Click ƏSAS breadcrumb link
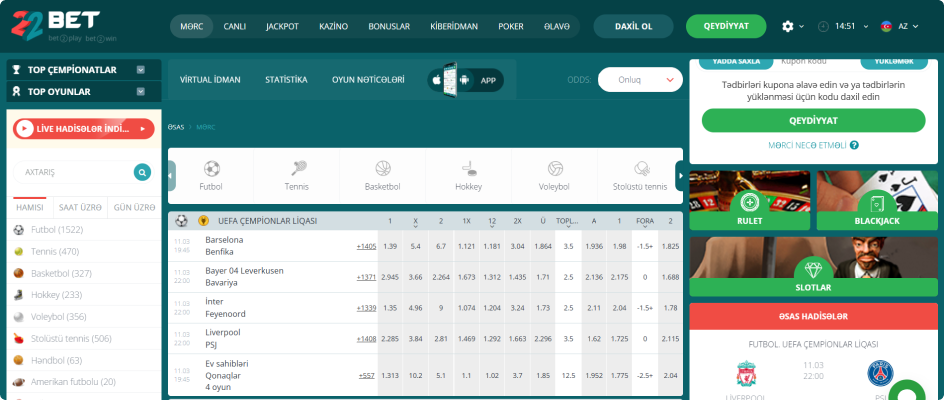The image size is (944, 400). tap(176, 127)
